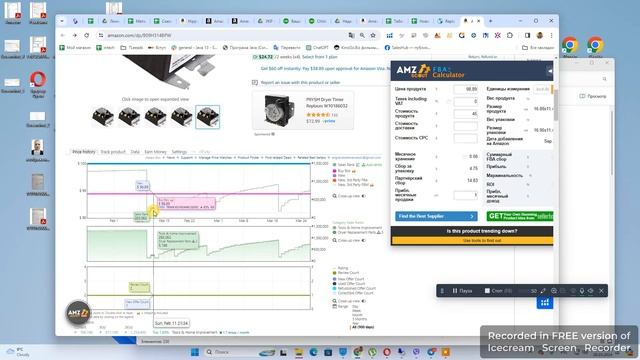The height and width of the screenshot is (360, 640).
Task: Bookmark this page with the star icon
Action: (x=373, y=36)
